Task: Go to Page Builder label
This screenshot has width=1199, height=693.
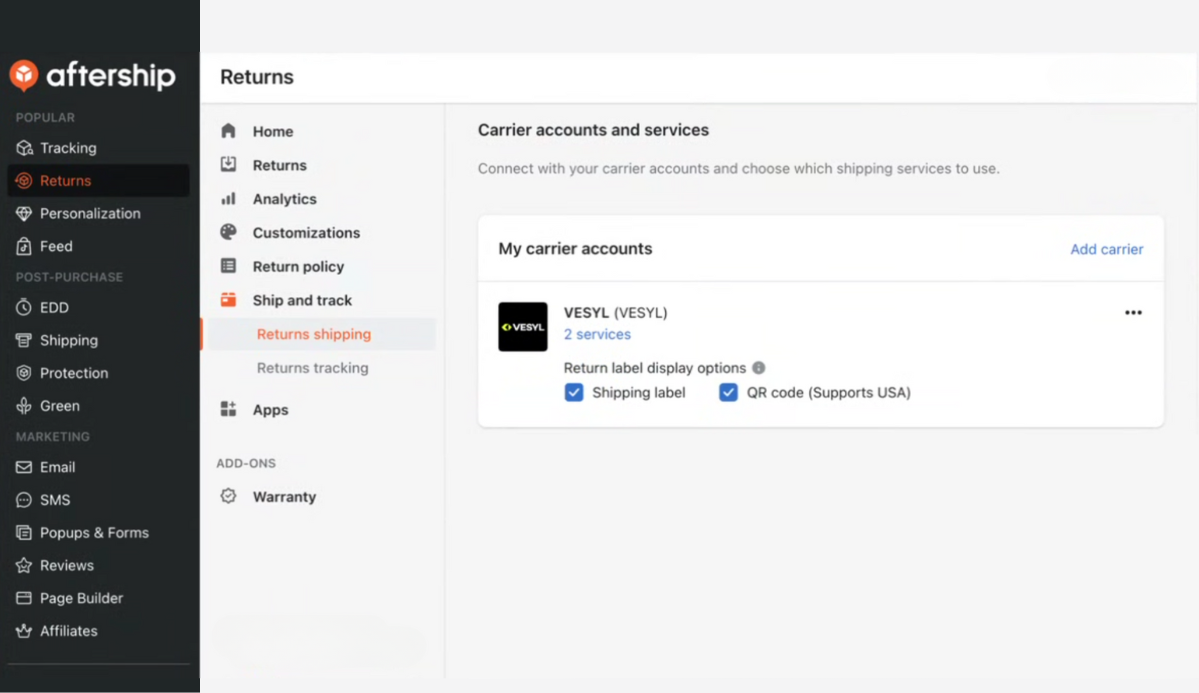Action: (x=82, y=598)
